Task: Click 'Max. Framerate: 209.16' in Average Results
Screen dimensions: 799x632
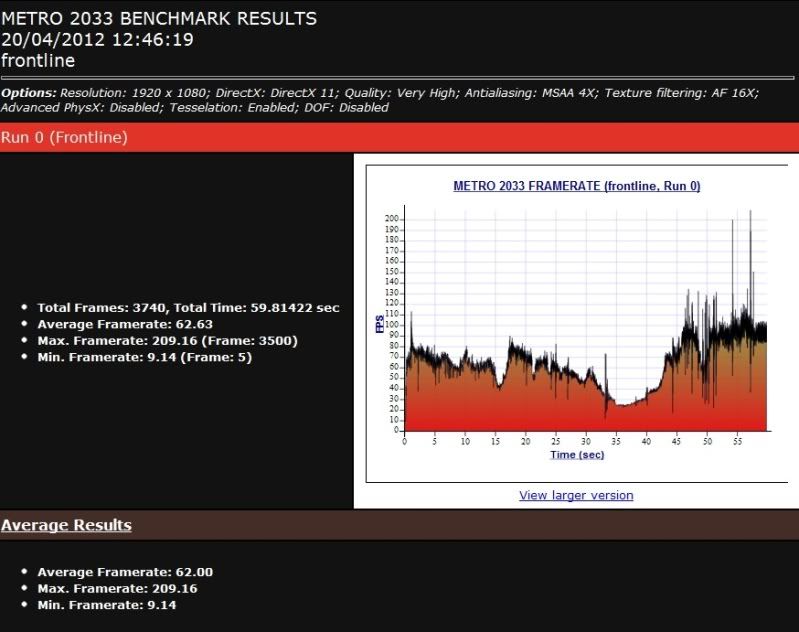Action: (x=117, y=588)
